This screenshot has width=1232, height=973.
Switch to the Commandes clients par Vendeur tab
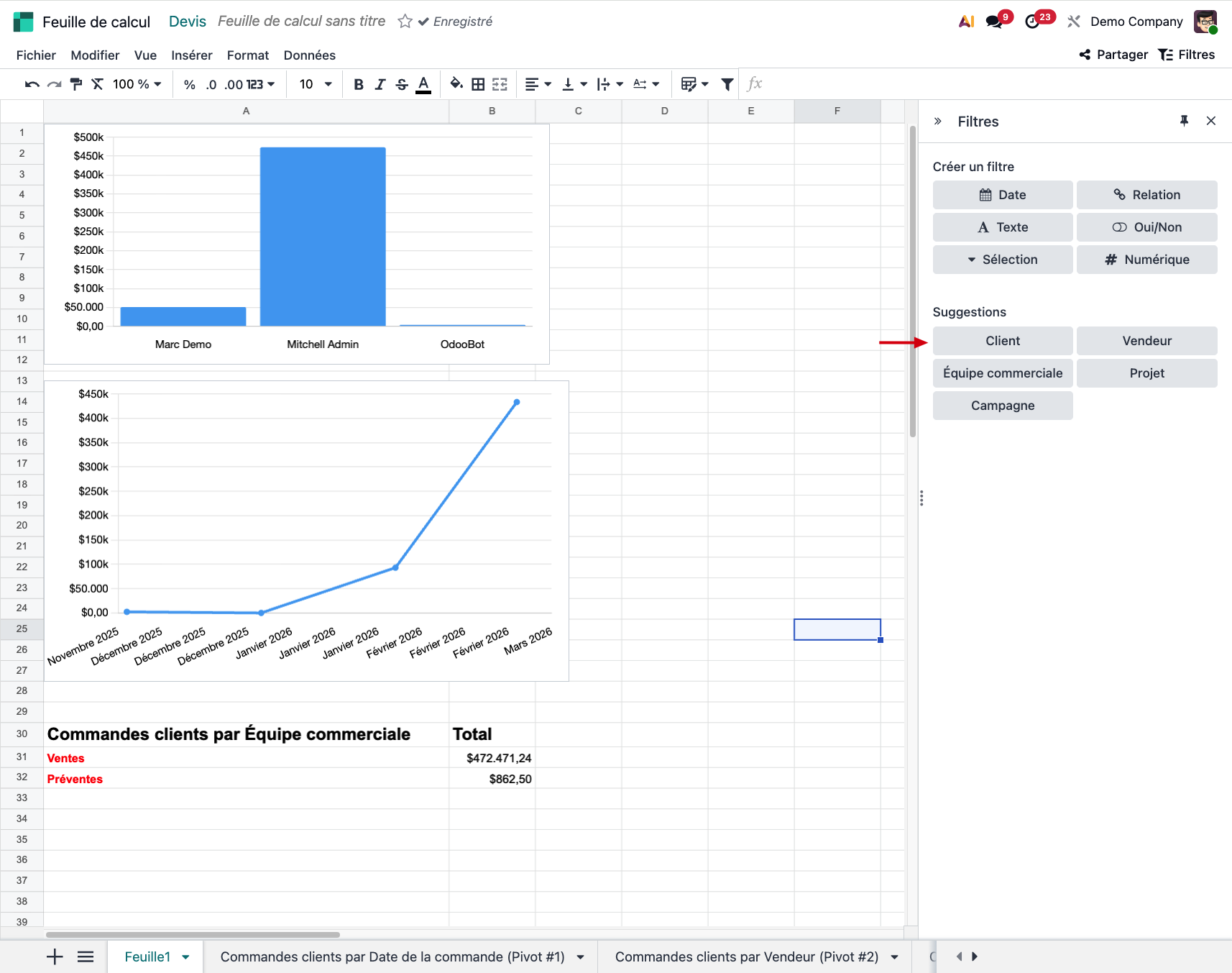[746, 957]
